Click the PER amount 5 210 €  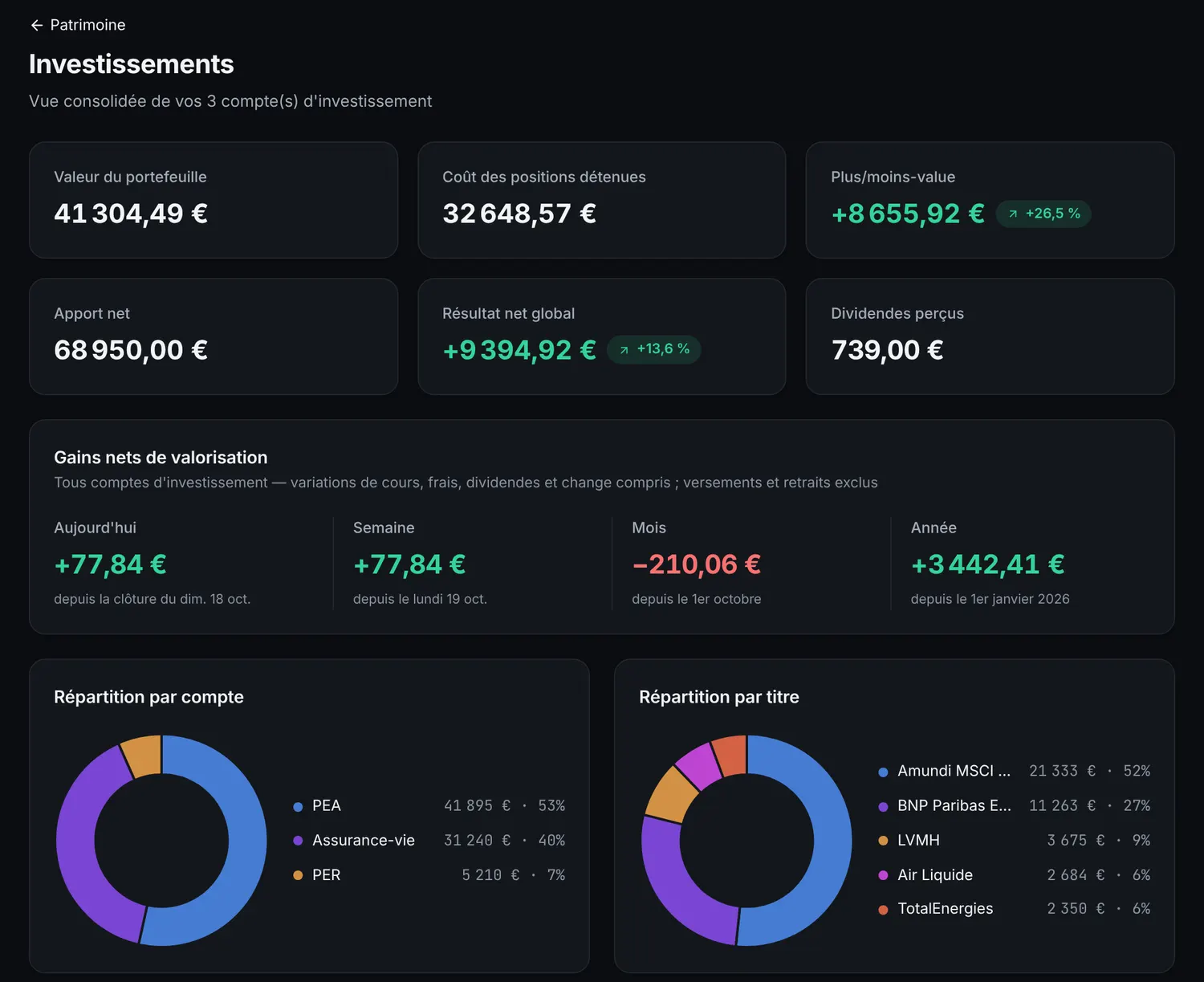pos(490,874)
